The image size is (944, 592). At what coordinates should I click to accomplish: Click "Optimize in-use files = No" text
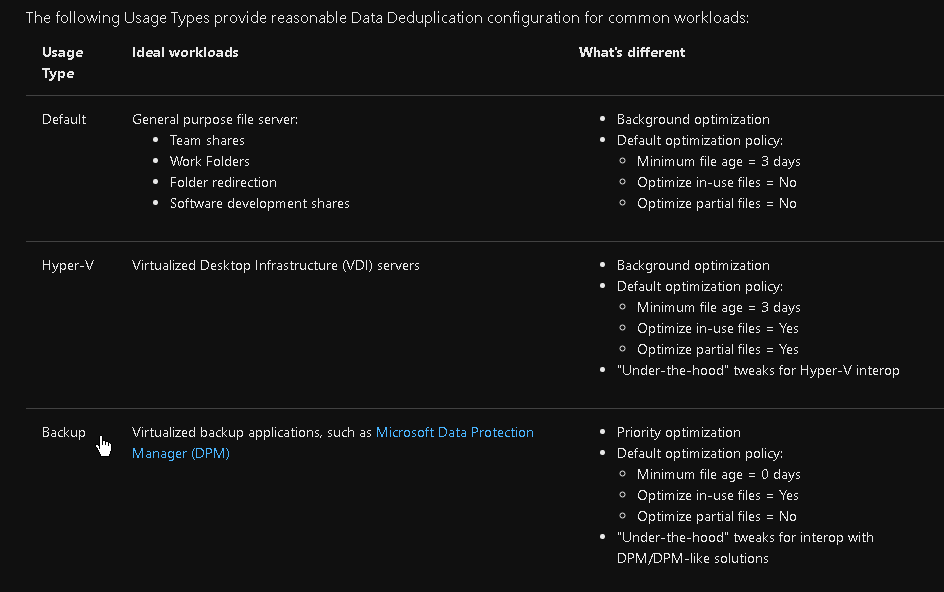716,182
